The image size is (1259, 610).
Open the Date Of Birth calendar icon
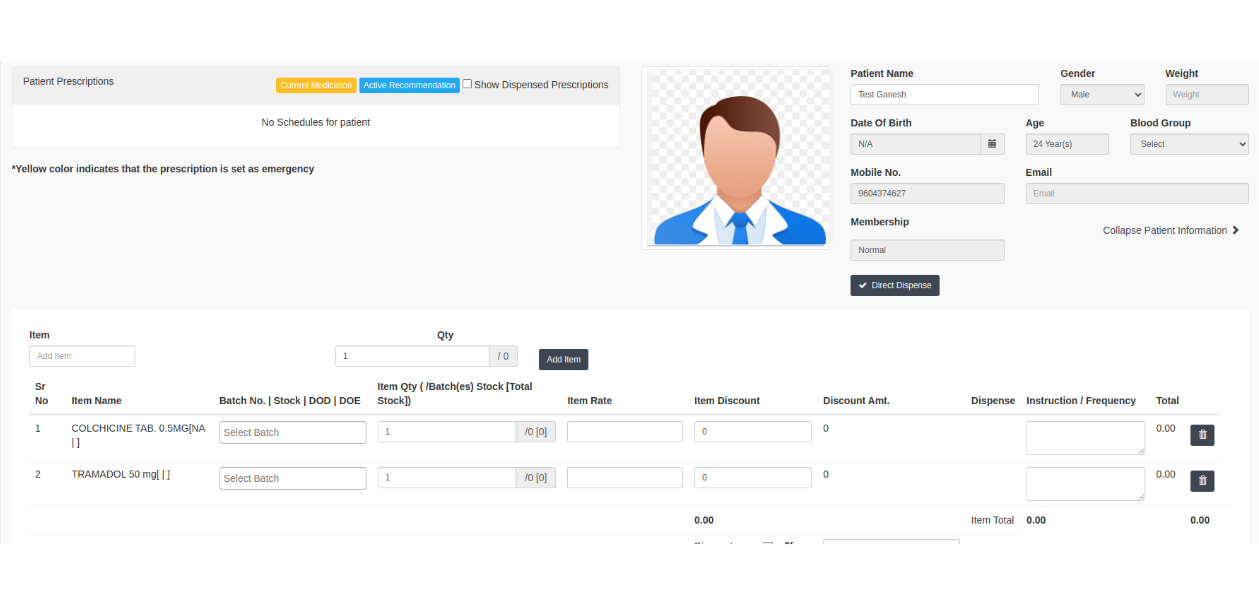point(992,144)
